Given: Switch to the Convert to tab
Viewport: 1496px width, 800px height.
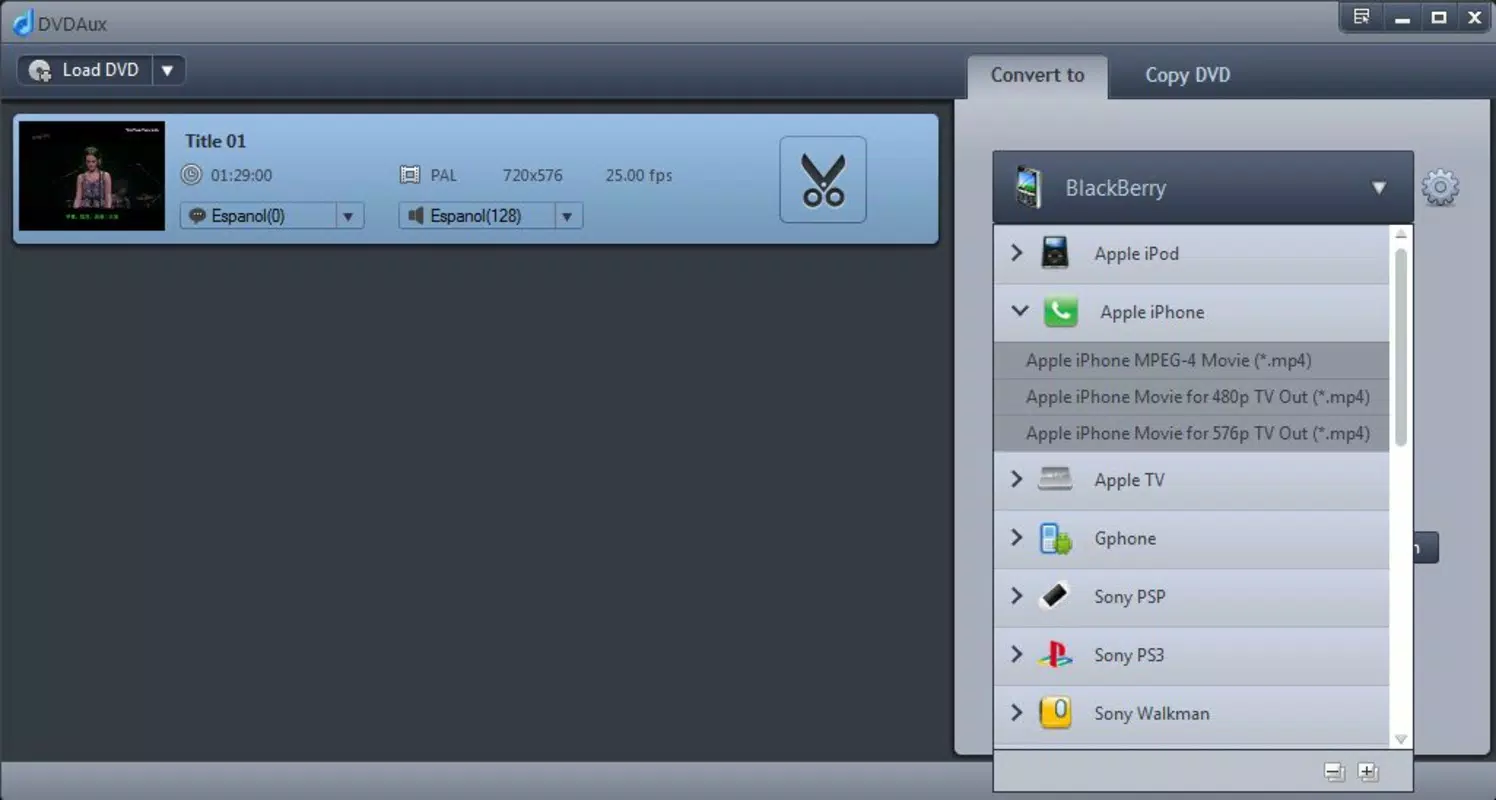Looking at the screenshot, I should click(1037, 75).
